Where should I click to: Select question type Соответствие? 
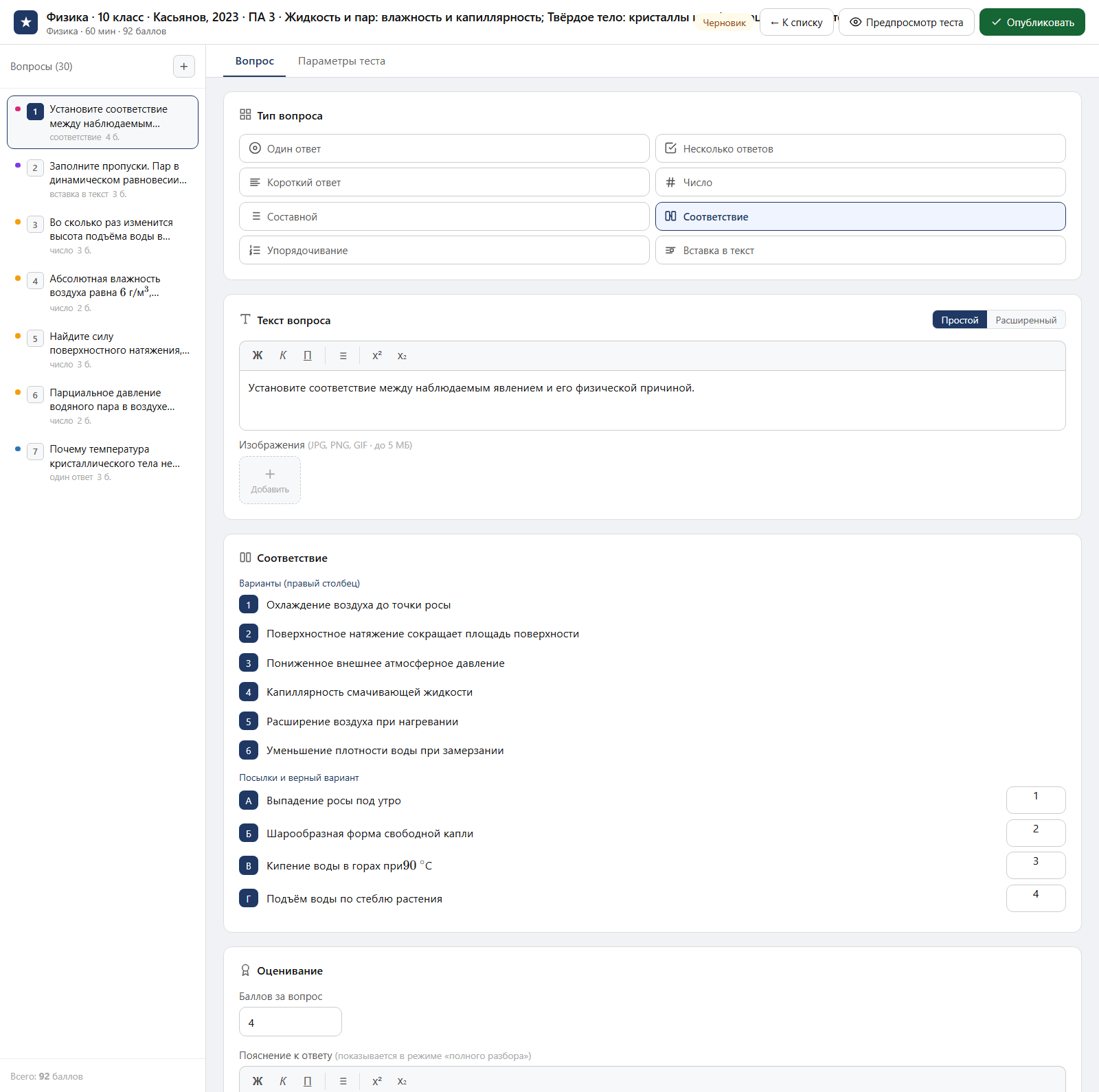(860, 216)
